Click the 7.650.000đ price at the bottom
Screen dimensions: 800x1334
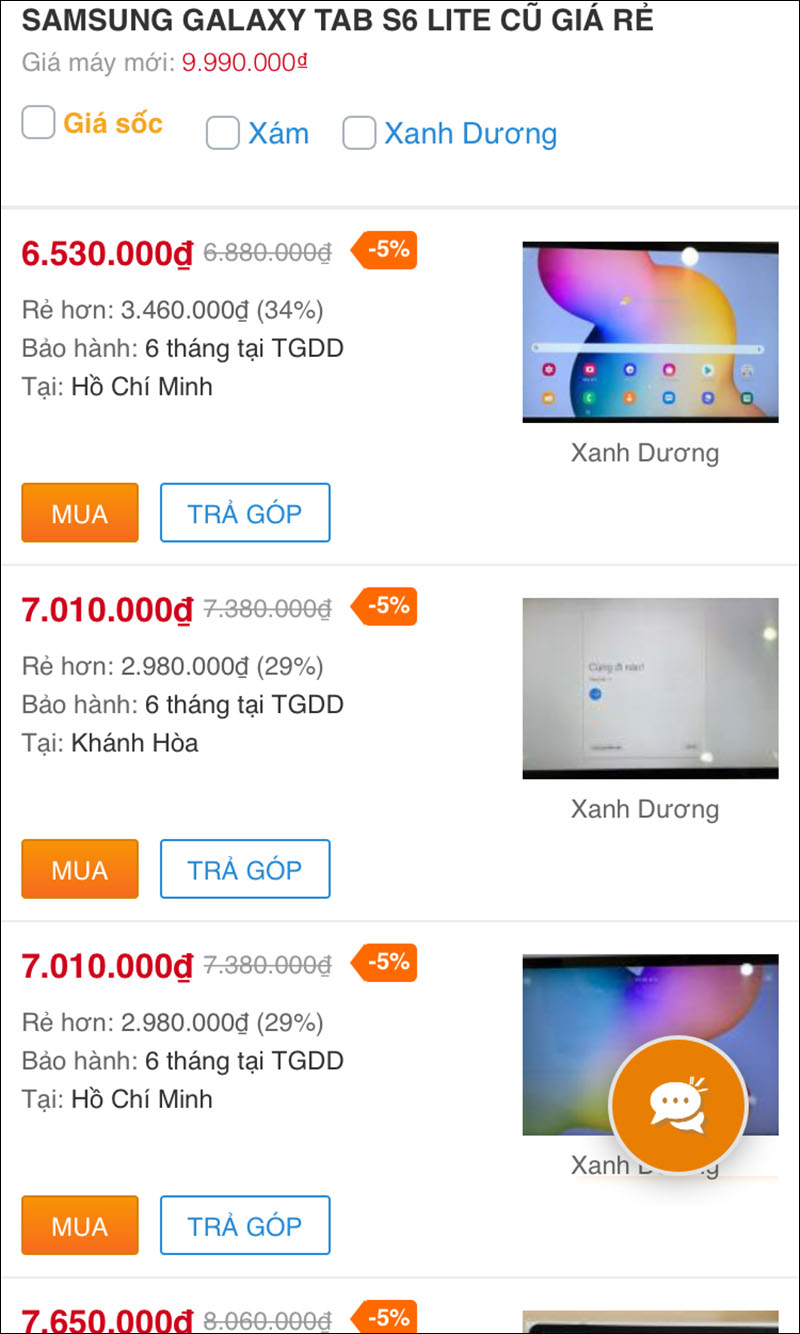point(106,1320)
